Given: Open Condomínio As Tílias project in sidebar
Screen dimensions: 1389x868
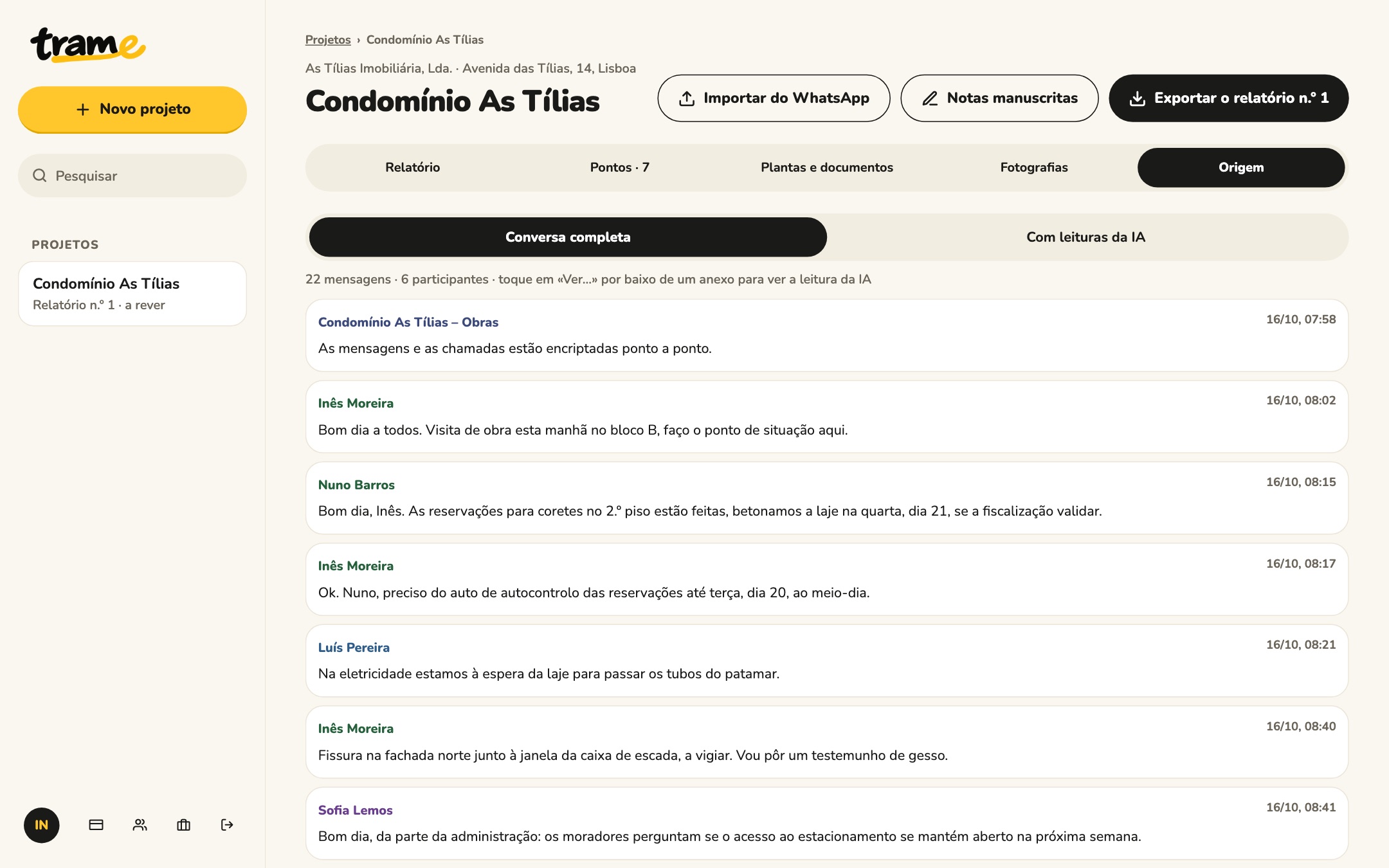Looking at the screenshot, I should pyautogui.click(x=132, y=294).
